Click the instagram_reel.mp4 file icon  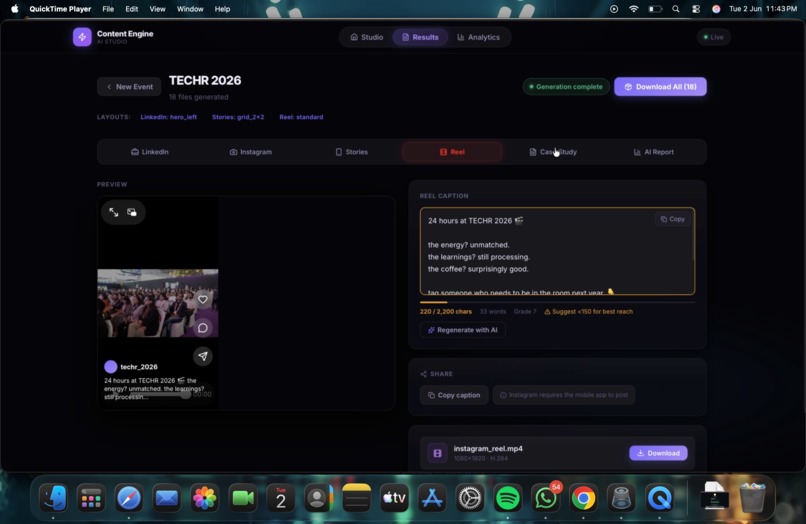pos(437,453)
